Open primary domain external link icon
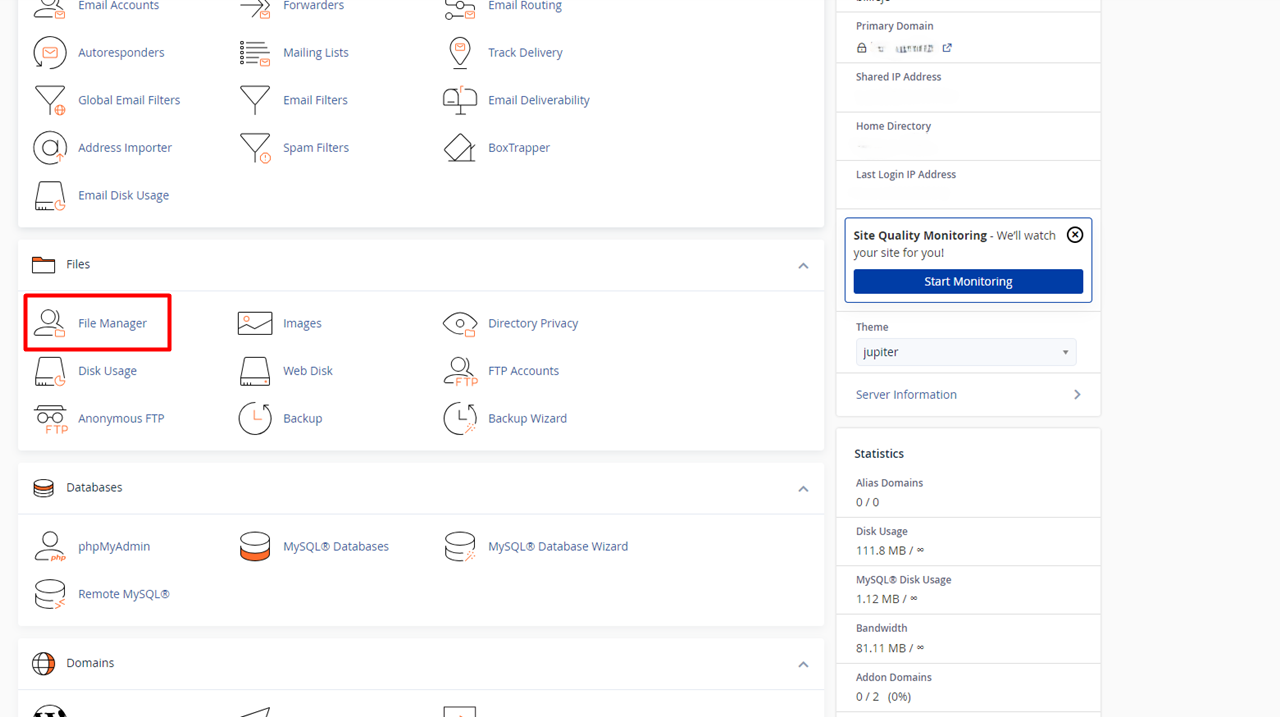Screen dimensions: 1280x717 point(947,48)
